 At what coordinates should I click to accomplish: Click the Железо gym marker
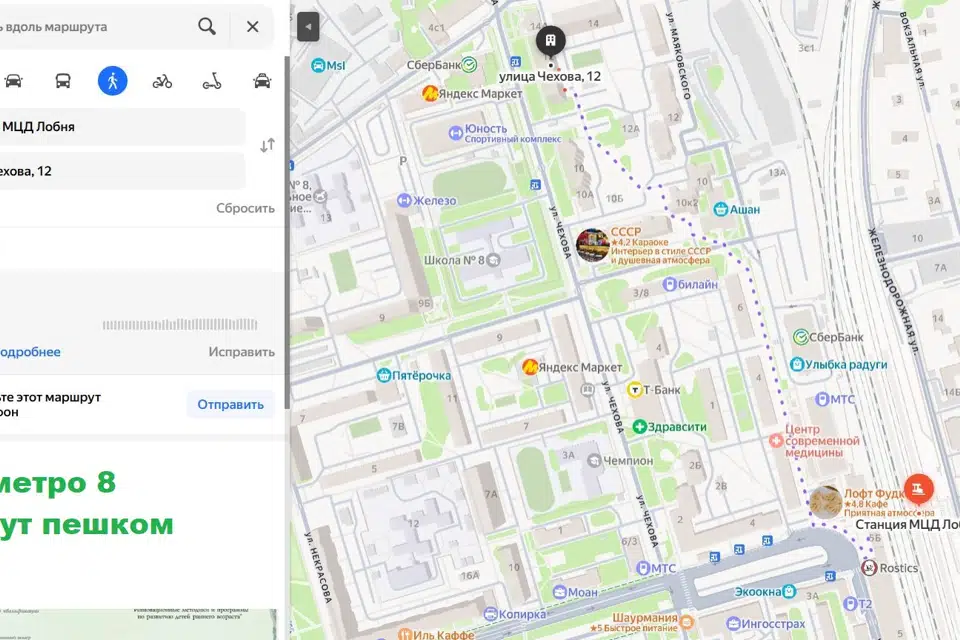[x=403, y=200]
